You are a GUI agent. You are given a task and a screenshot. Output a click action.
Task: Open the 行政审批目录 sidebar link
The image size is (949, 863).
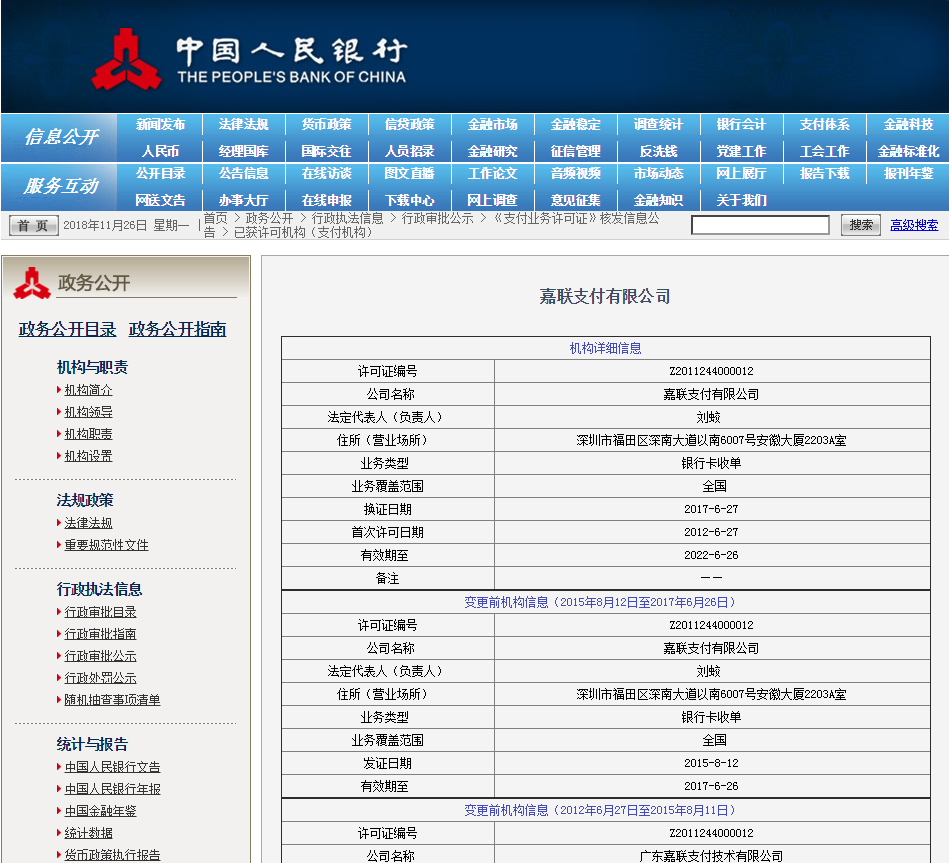(100, 612)
